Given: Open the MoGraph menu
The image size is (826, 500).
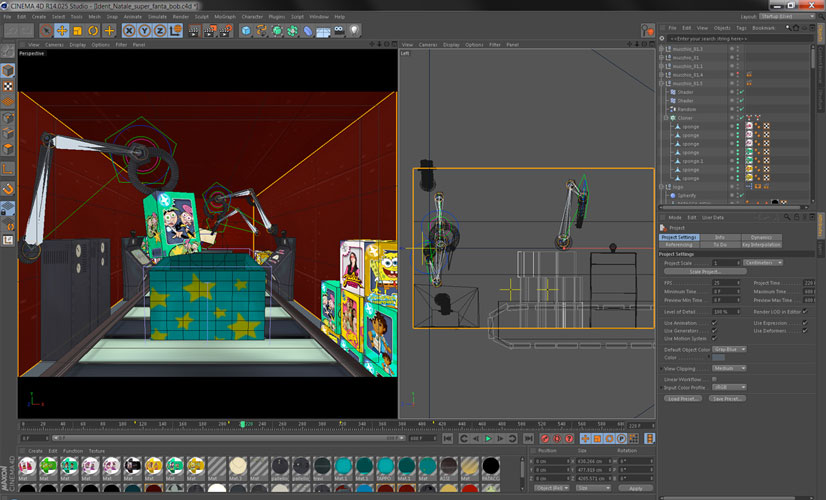Looking at the screenshot, I should (225, 17).
